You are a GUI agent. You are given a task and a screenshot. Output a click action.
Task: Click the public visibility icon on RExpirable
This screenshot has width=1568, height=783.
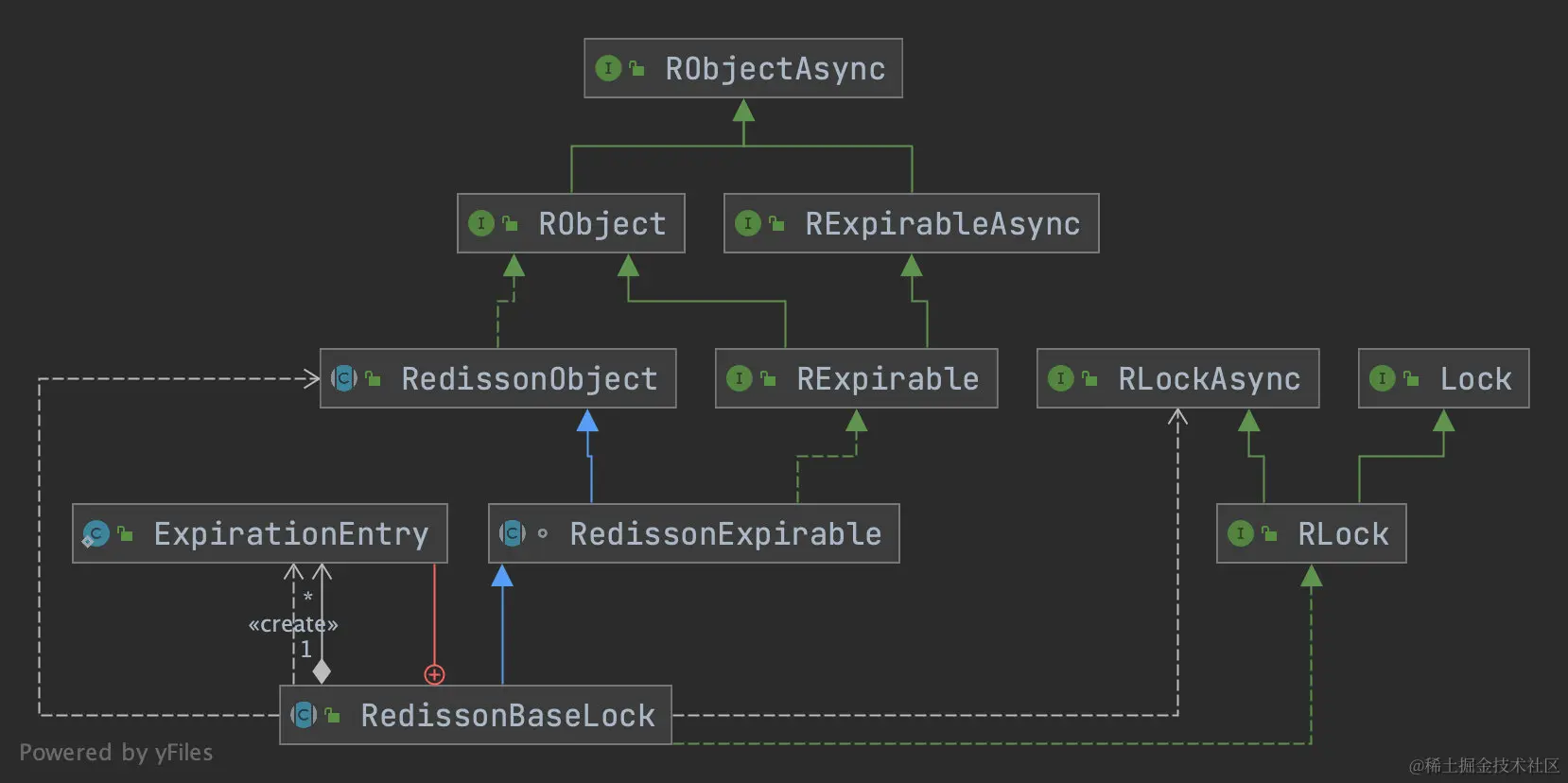coord(769,378)
